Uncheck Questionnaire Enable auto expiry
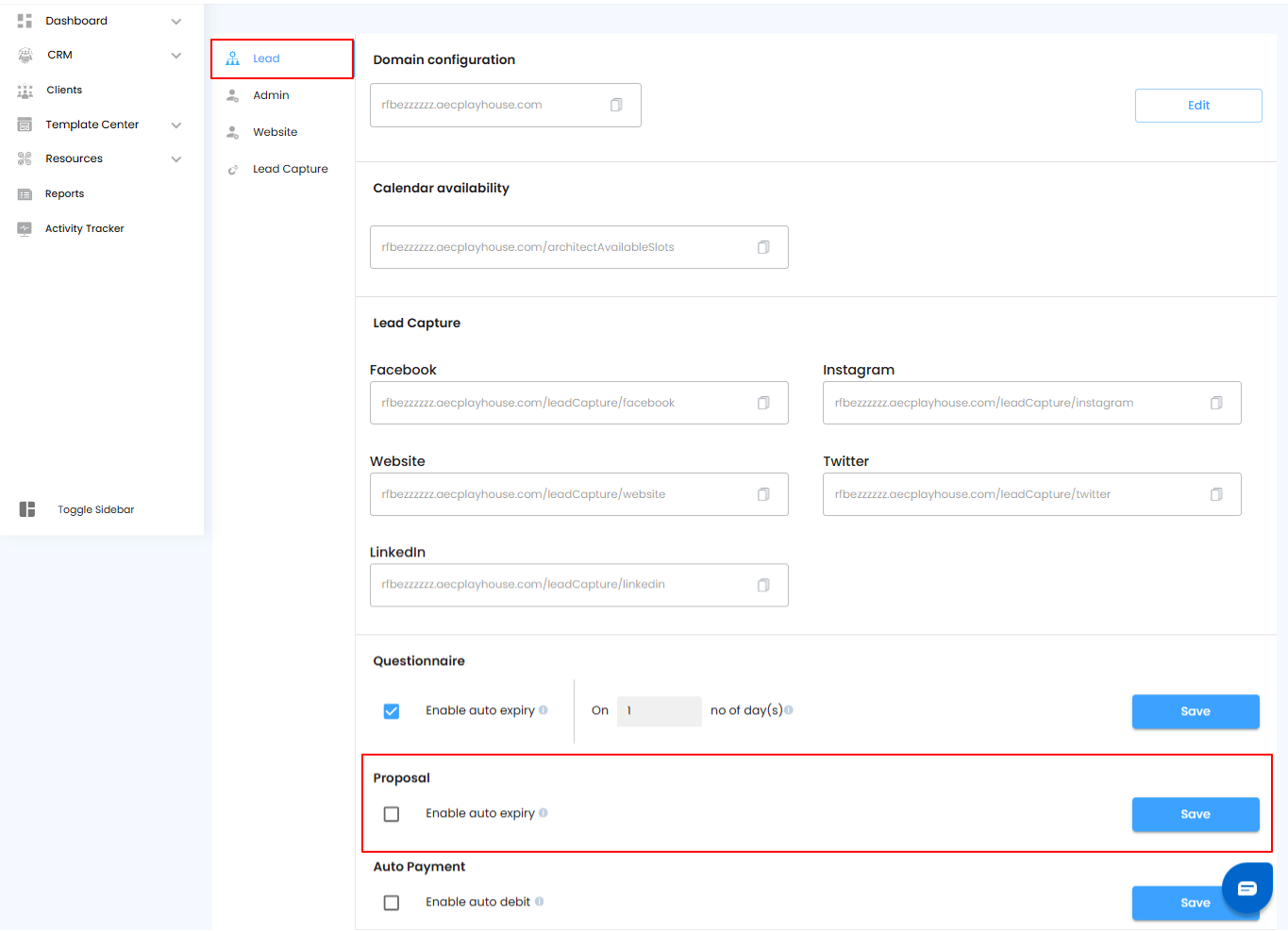The image size is (1288, 931). coord(392,711)
